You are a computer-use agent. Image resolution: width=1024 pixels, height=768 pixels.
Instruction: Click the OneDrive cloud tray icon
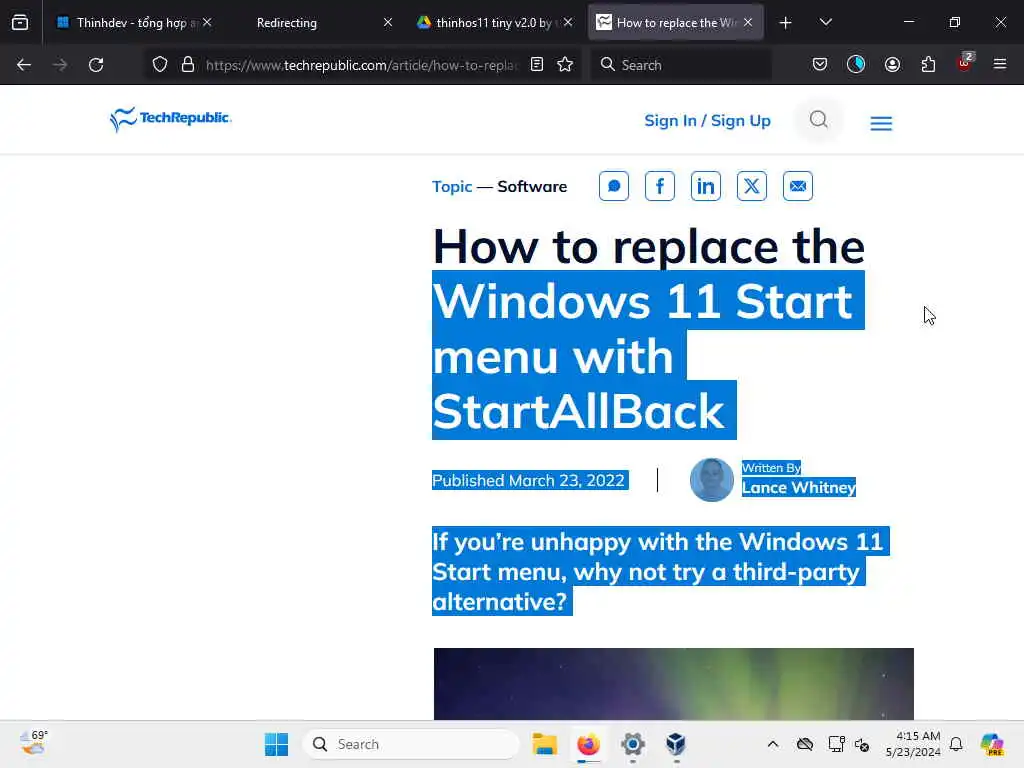pos(805,744)
